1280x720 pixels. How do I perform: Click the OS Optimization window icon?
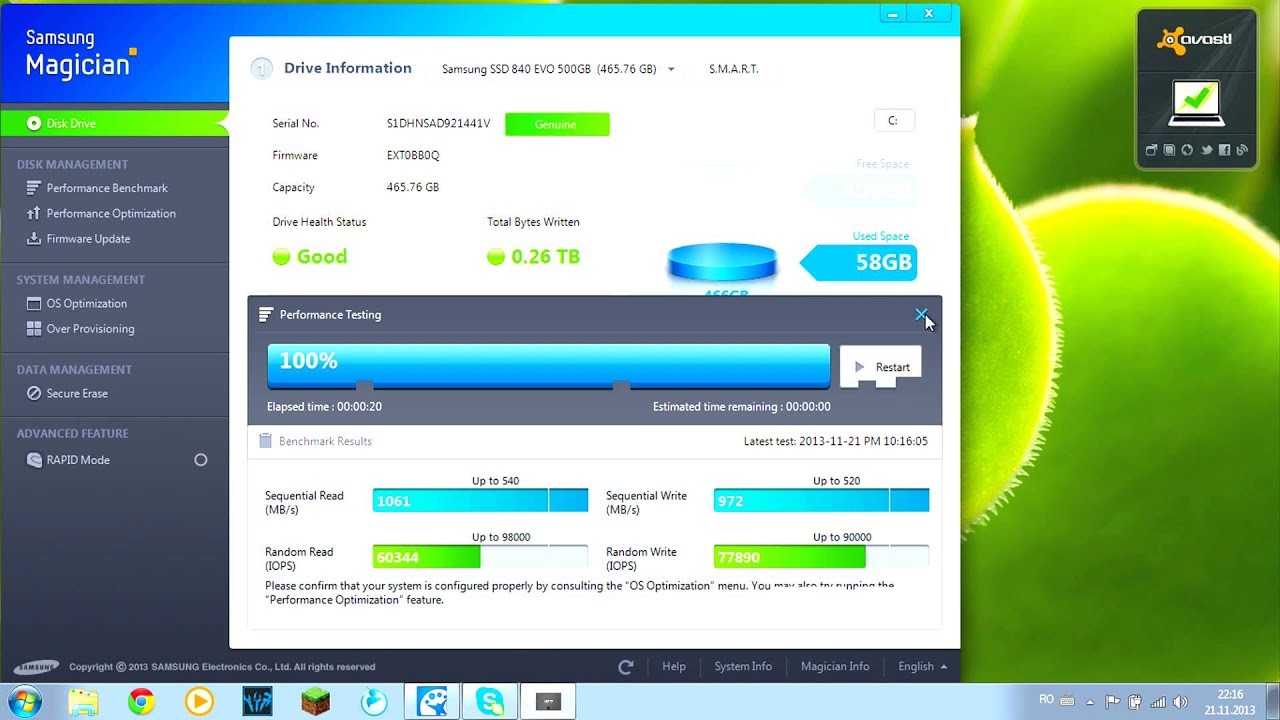pyautogui.click(x=33, y=303)
